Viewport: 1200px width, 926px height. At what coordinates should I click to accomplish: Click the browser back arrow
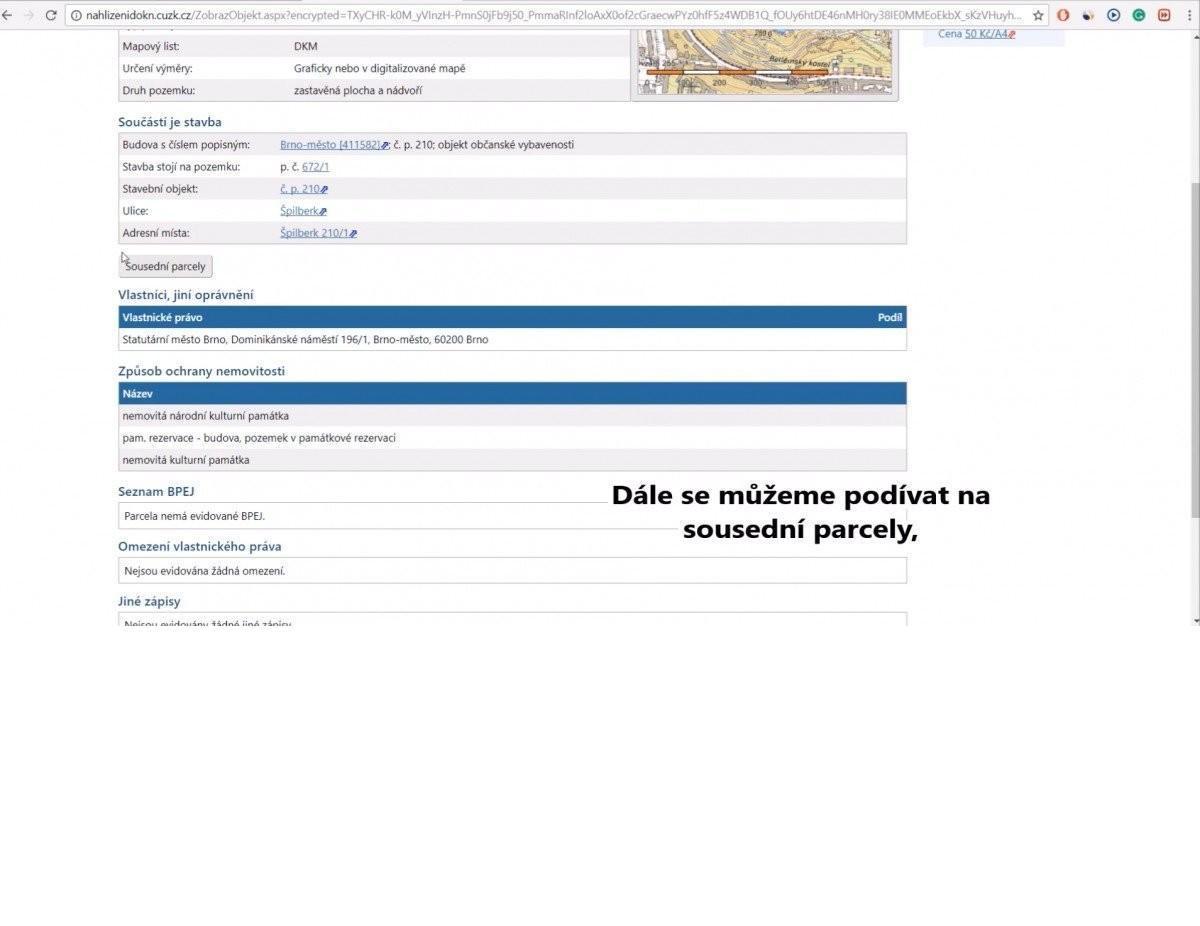coord(6,15)
